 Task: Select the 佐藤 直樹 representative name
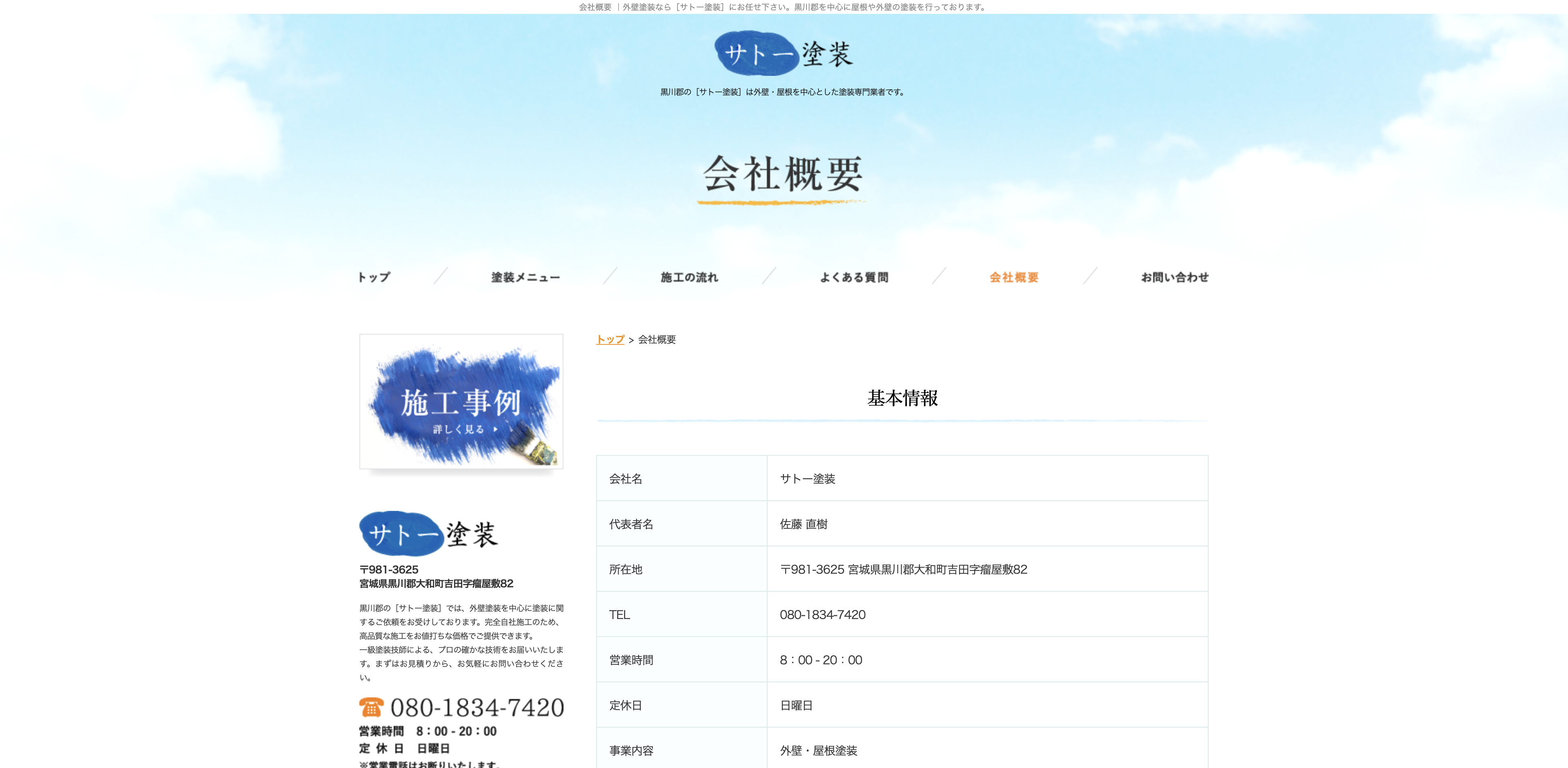click(804, 524)
